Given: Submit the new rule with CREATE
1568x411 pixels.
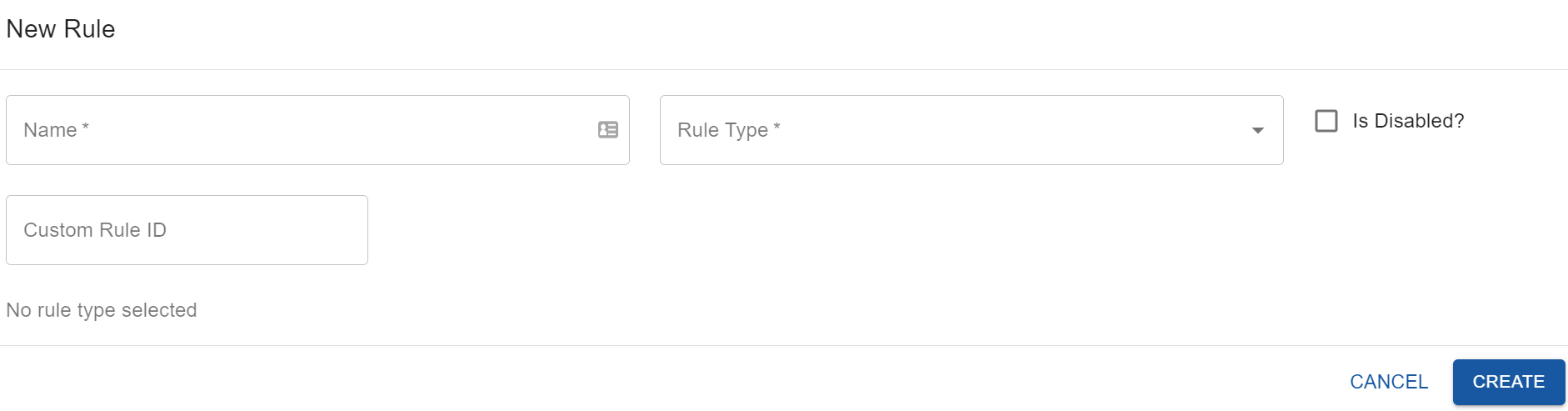Looking at the screenshot, I should pyautogui.click(x=1508, y=382).
